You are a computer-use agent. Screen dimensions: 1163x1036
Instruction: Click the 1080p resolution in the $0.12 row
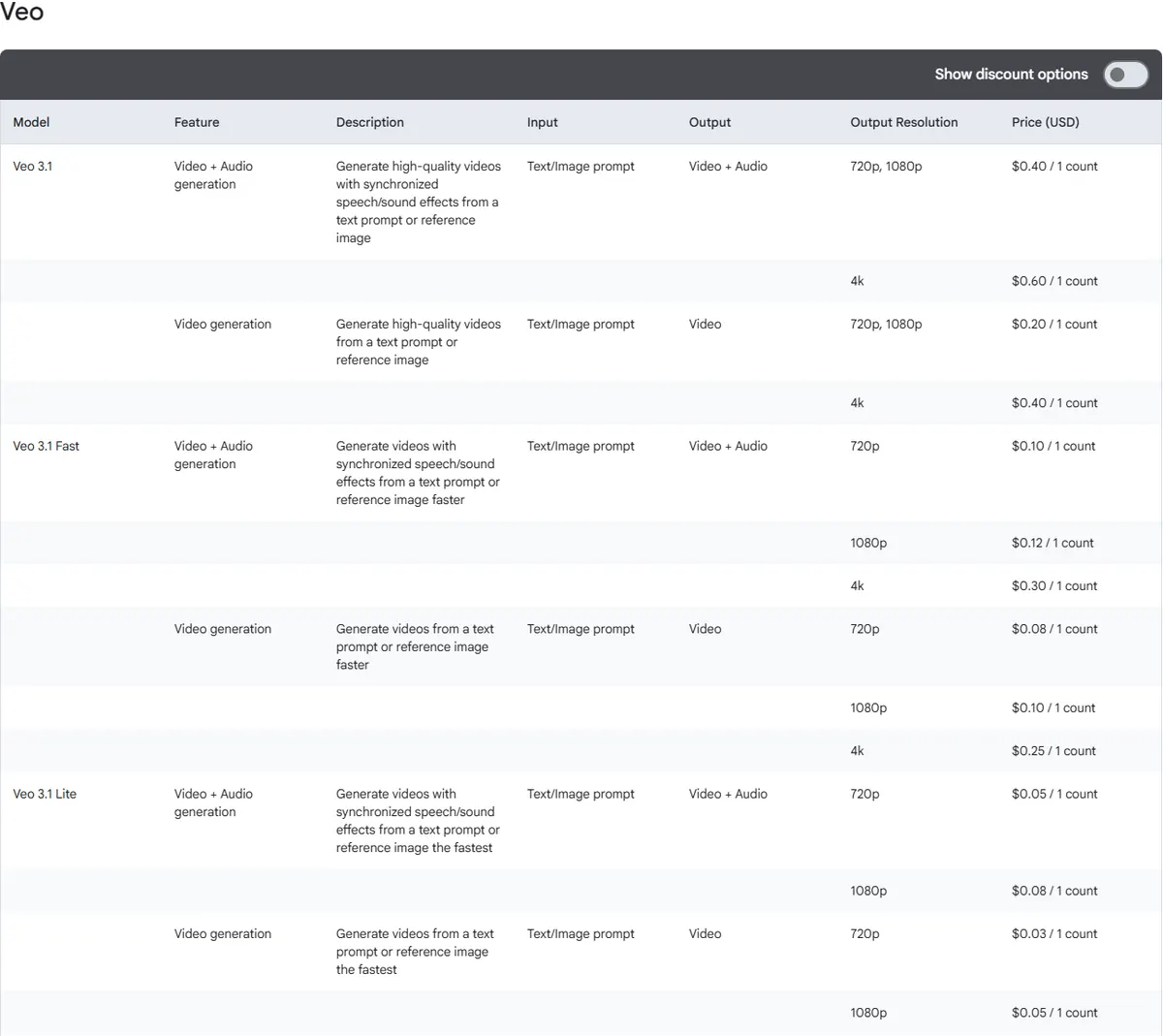(868, 544)
